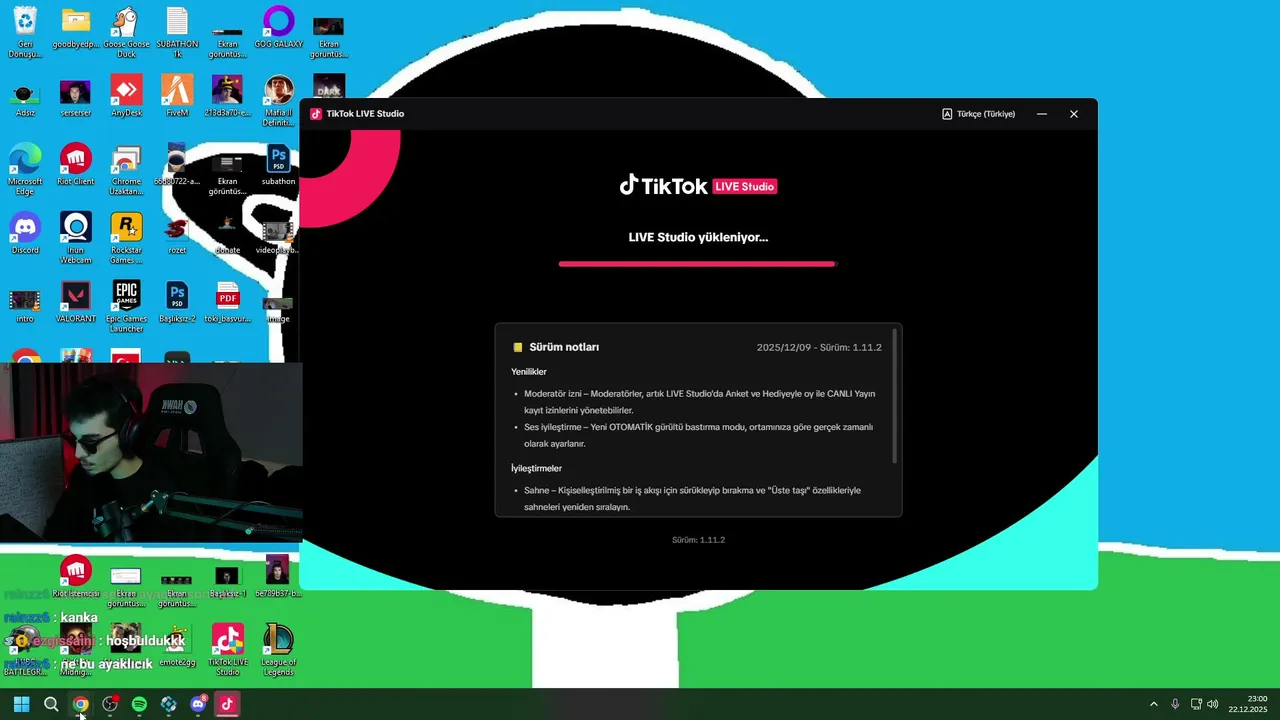This screenshot has width=1280, height=720.
Task: Select the Riot Client desktop shortcut
Action: 76,165
